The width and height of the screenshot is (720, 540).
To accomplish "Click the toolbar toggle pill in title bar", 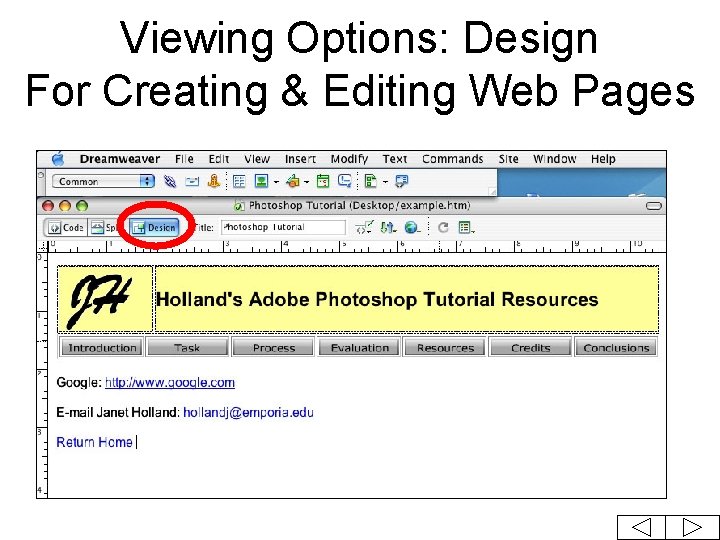I will (x=654, y=206).
